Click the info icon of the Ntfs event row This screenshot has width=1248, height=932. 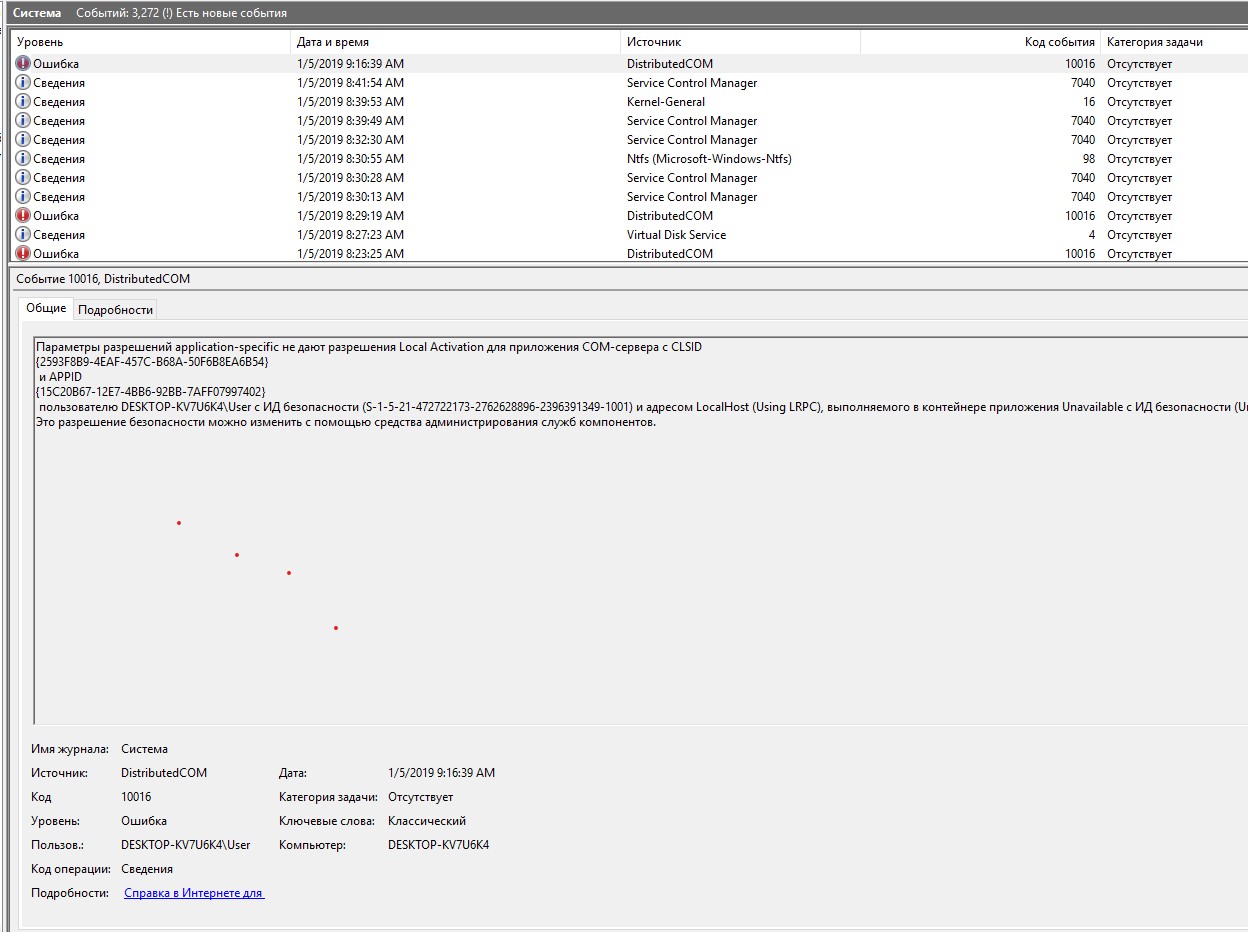[23, 159]
